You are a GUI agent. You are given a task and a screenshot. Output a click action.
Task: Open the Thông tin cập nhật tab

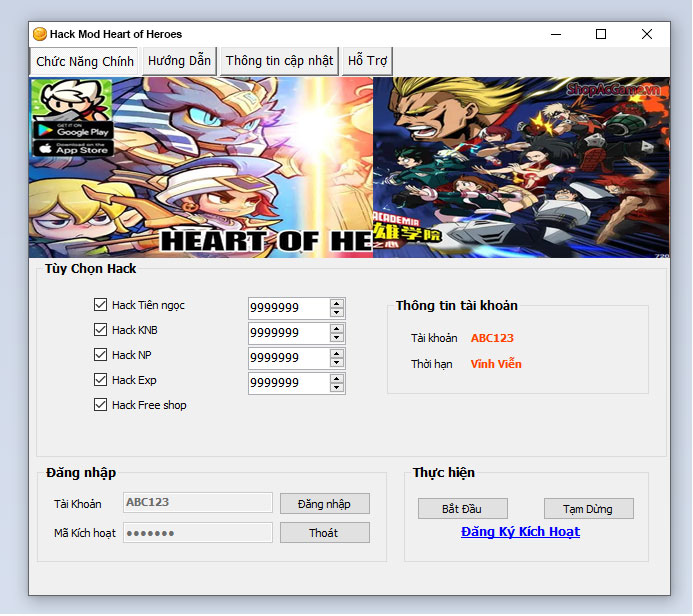(x=279, y=61)
